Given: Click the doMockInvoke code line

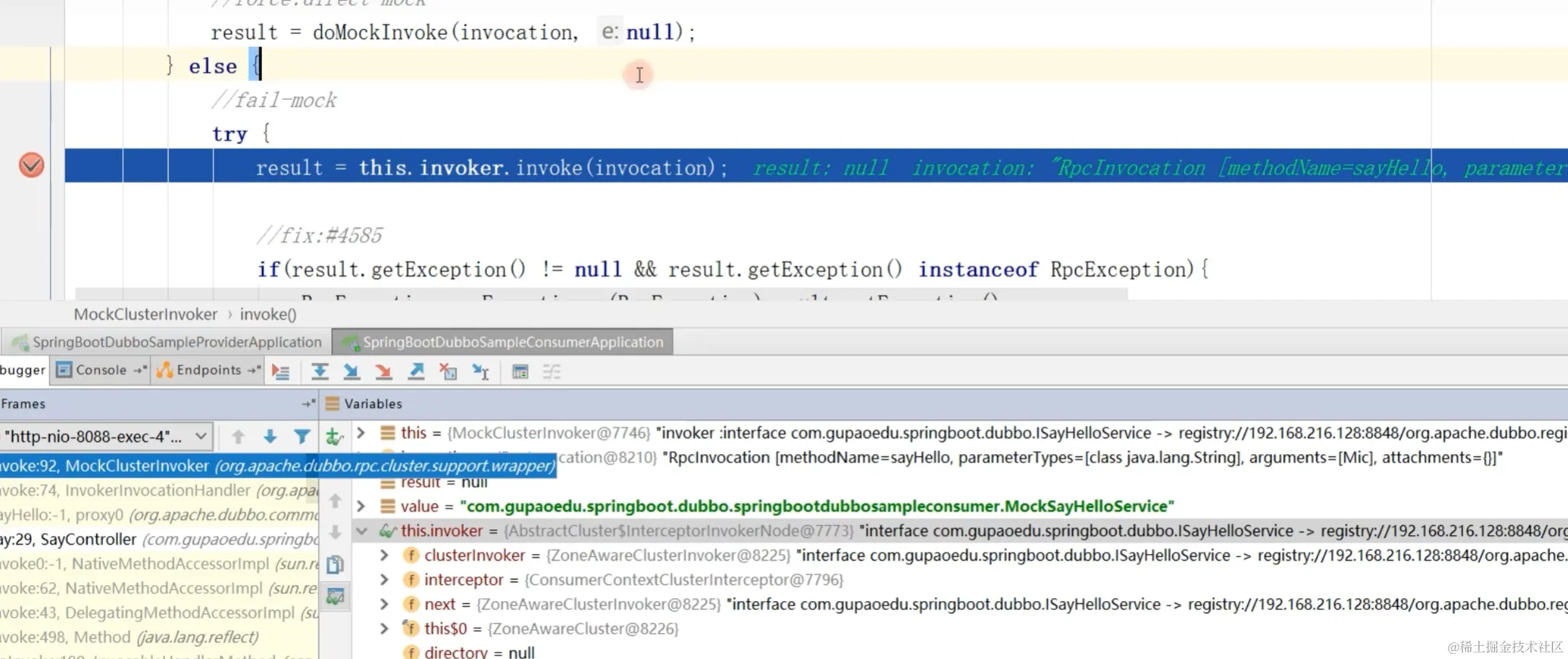Looking at the screenshot, I should click(453, 33).
